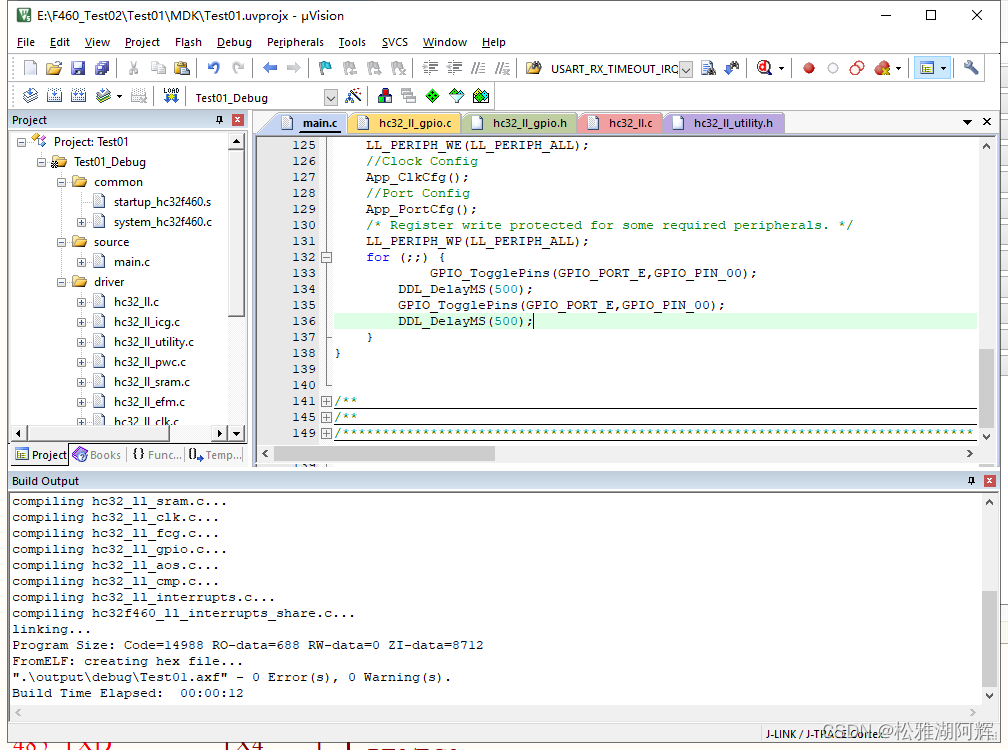Viewport: 1008px width, 750px height.
Task: Open the File menu
Action: pyautogui.click(x=26, y=42)
